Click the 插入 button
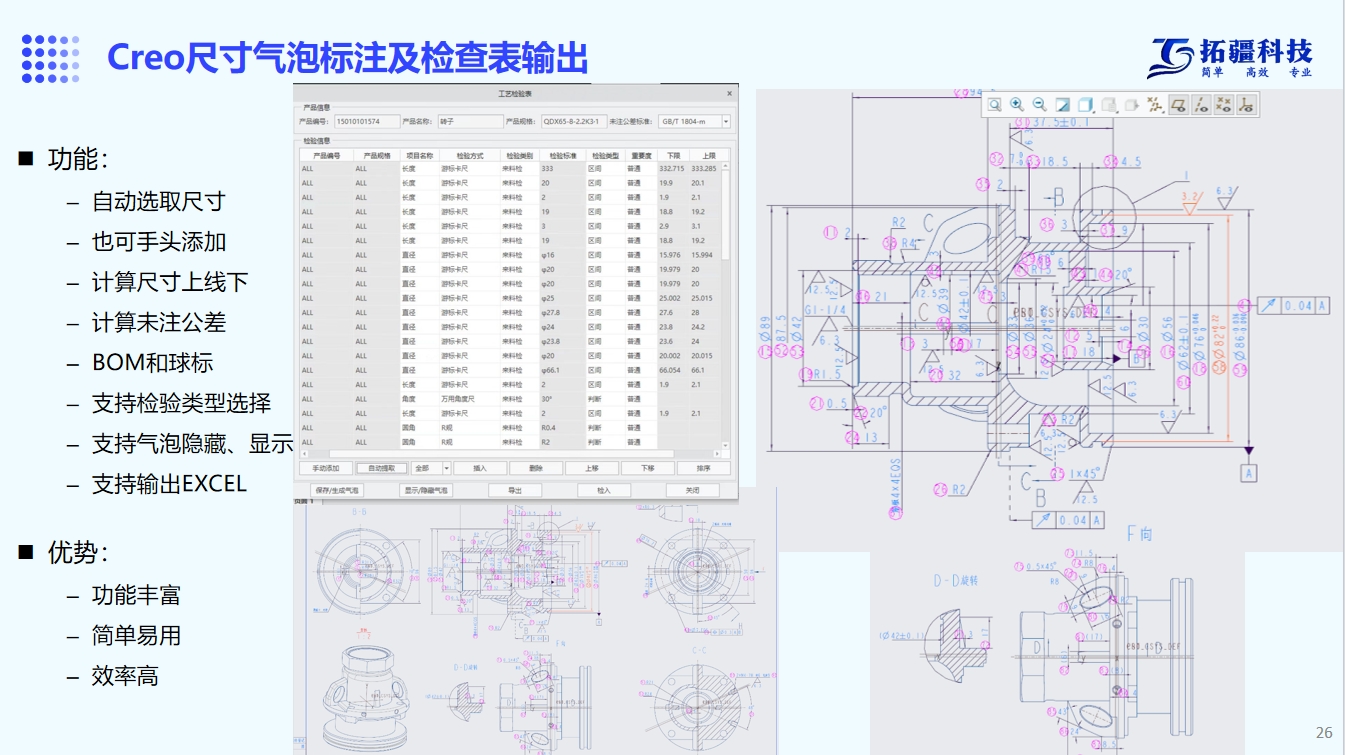 click(480, 468)
